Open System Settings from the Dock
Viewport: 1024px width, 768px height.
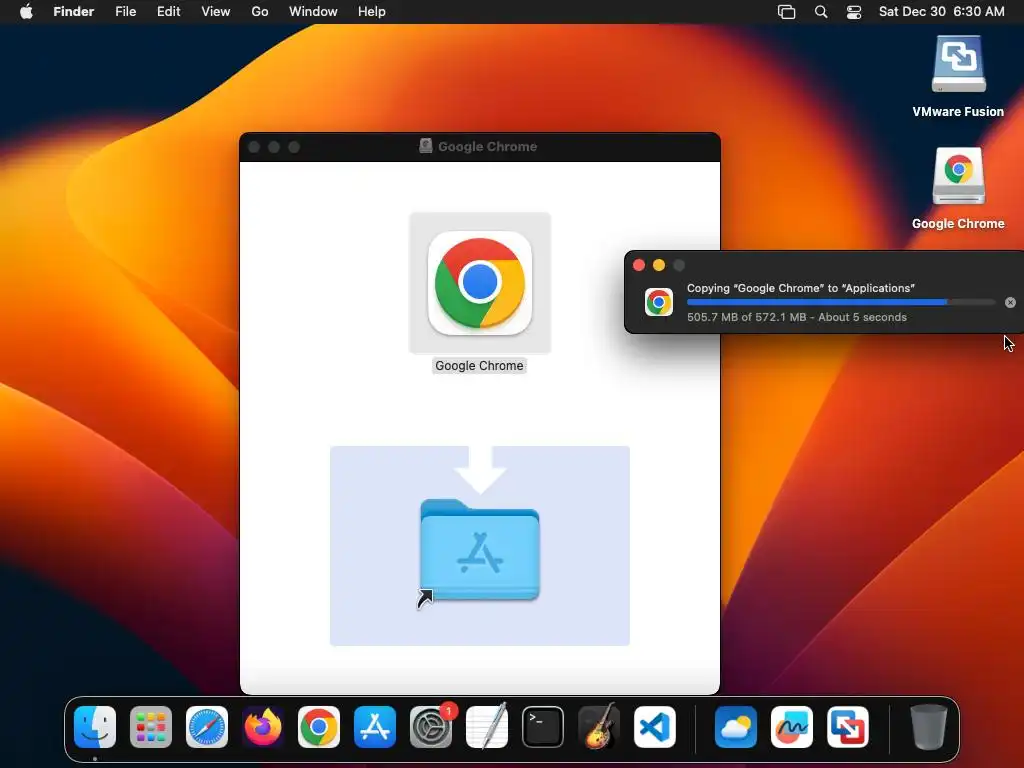tap(431, 727)
